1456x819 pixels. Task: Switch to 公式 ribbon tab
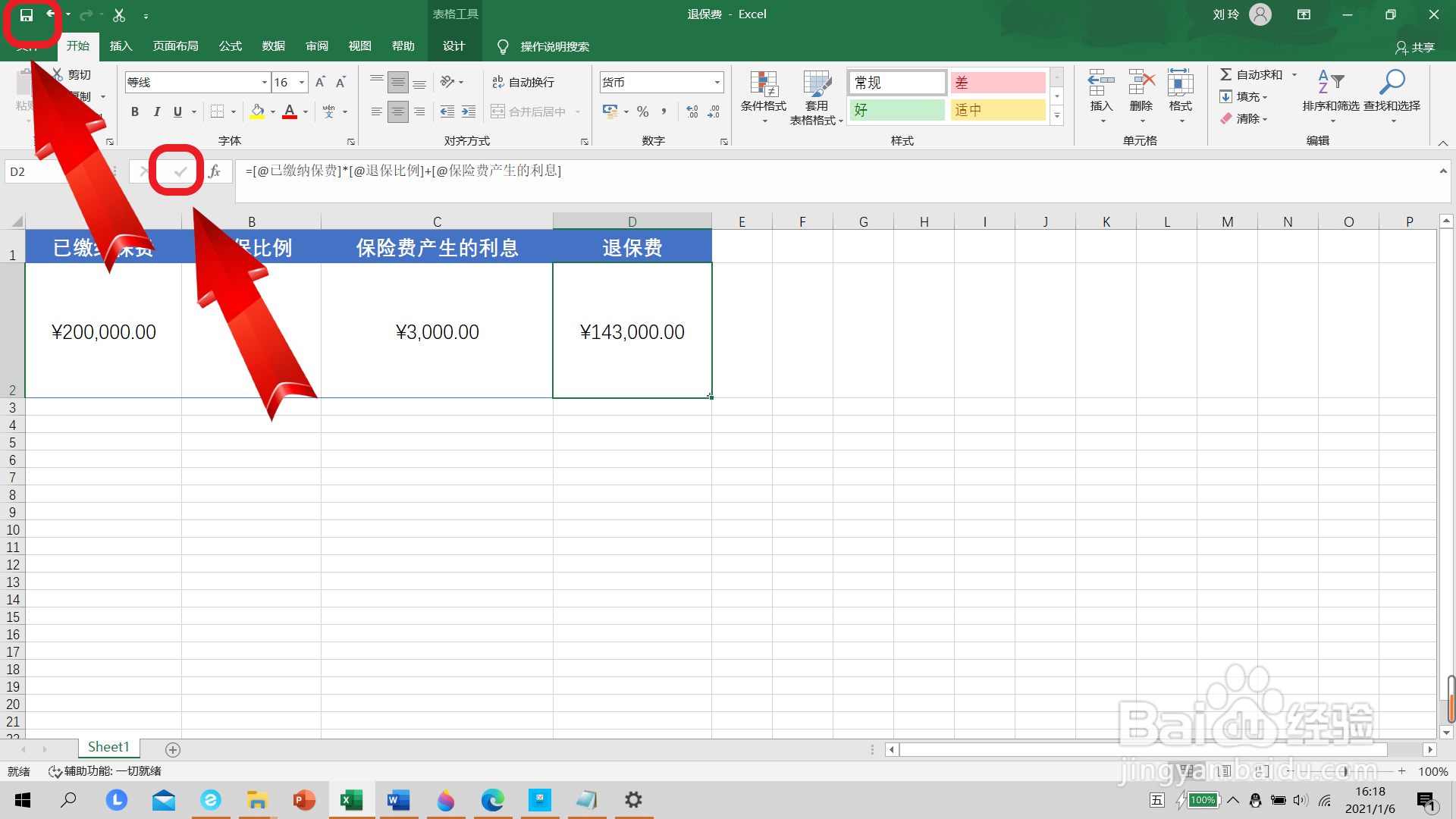tap(231, 46)
